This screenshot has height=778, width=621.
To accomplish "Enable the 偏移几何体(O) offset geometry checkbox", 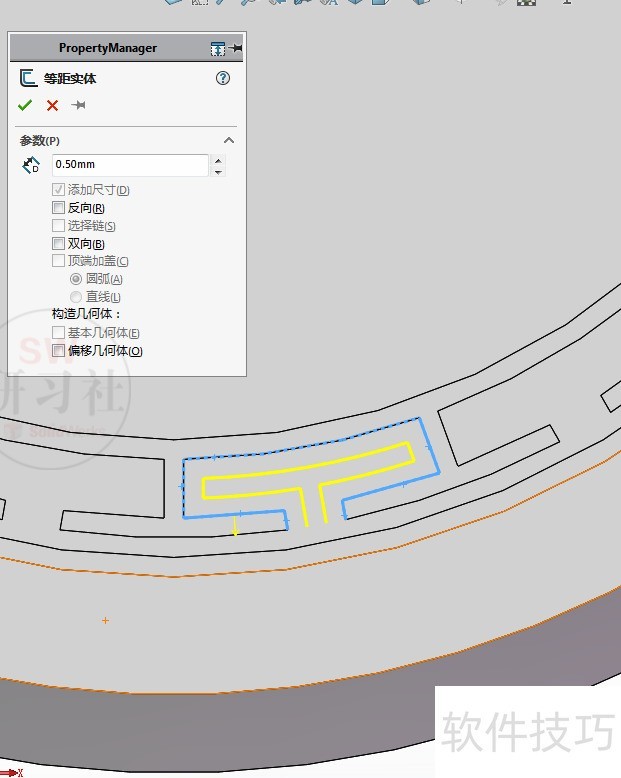I will (58, 350).
